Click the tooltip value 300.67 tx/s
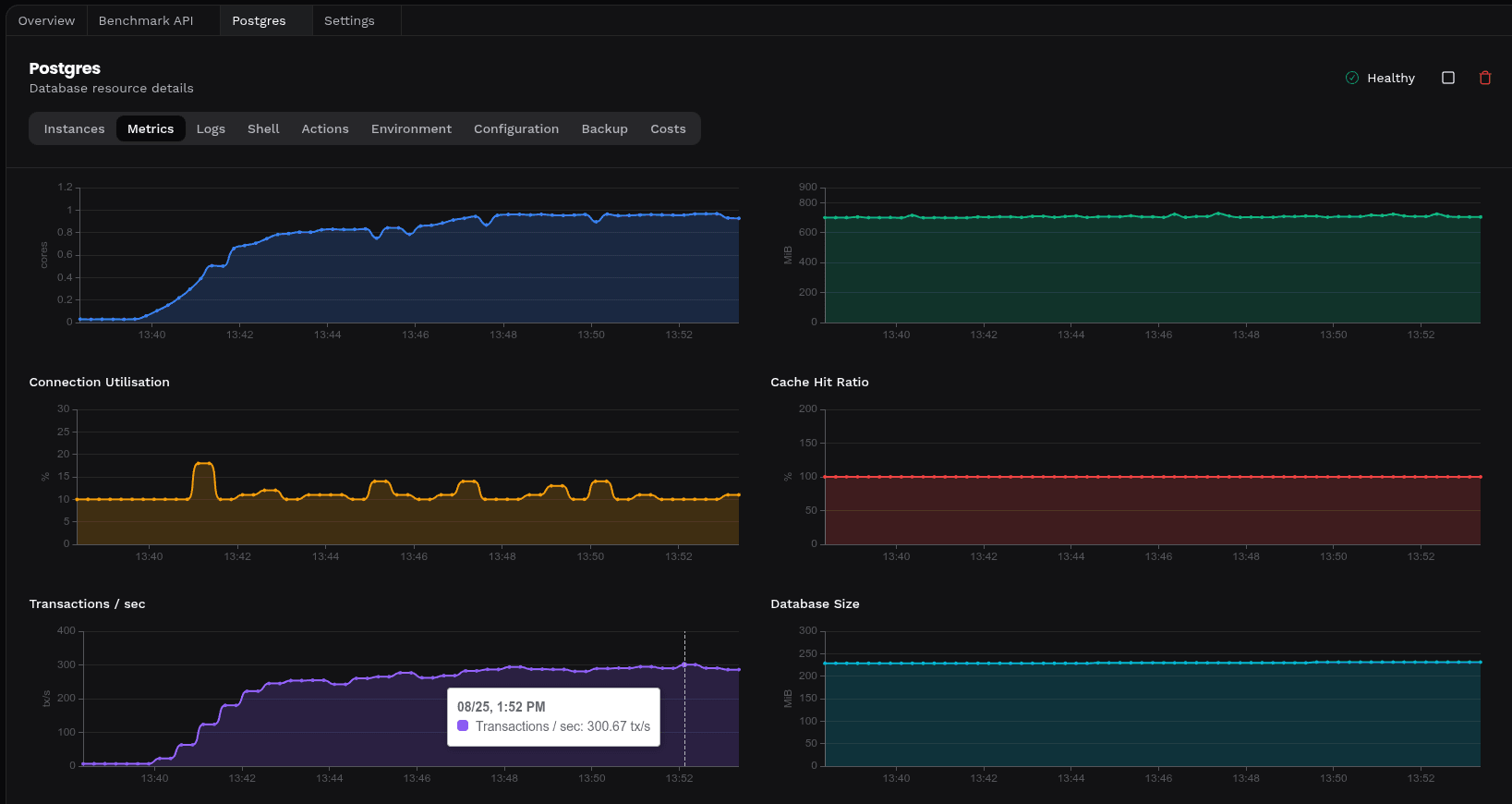1512x804 pixels. pos(619,726)
